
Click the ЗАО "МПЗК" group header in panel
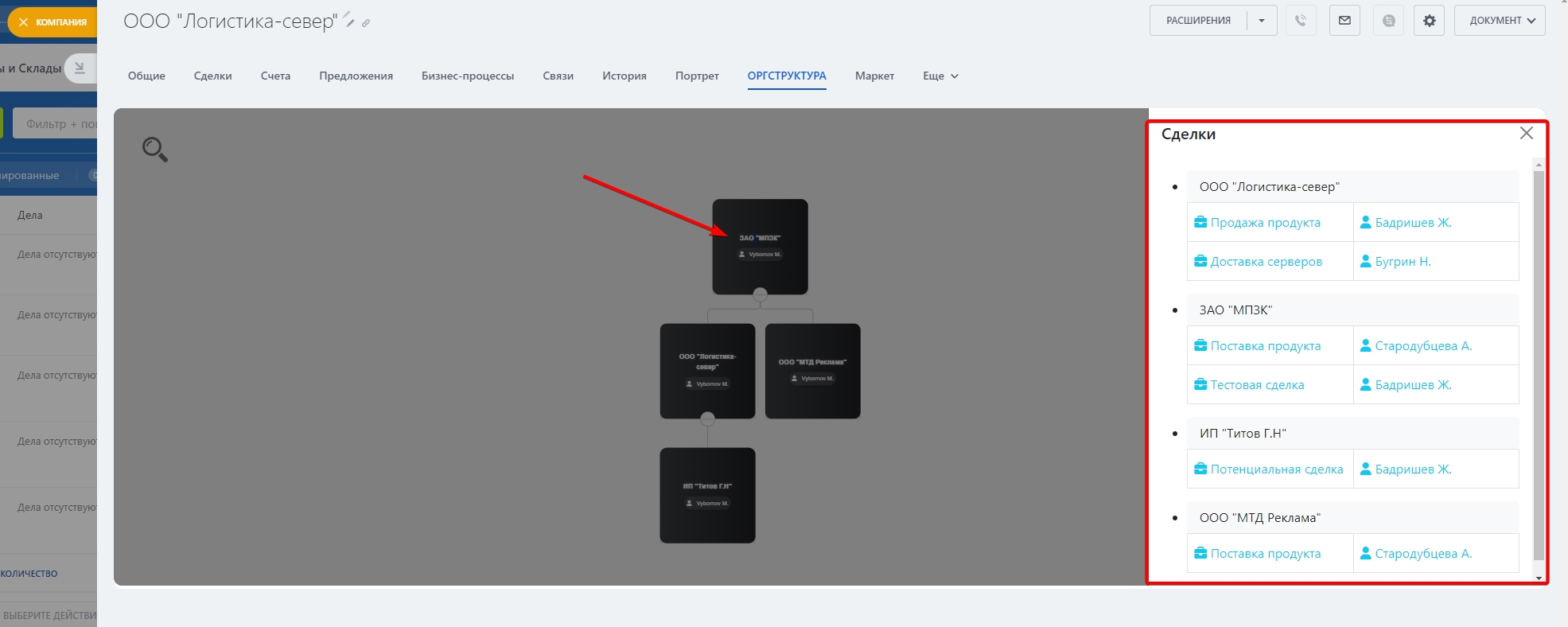pos(1352,310)
